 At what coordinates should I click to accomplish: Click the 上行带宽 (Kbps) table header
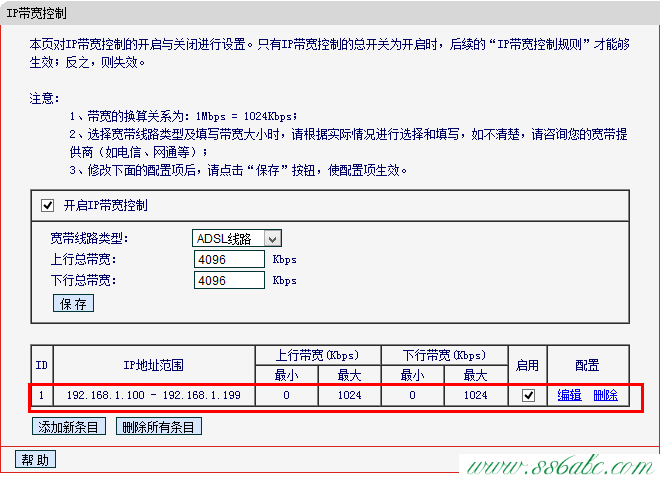point(317,355)
